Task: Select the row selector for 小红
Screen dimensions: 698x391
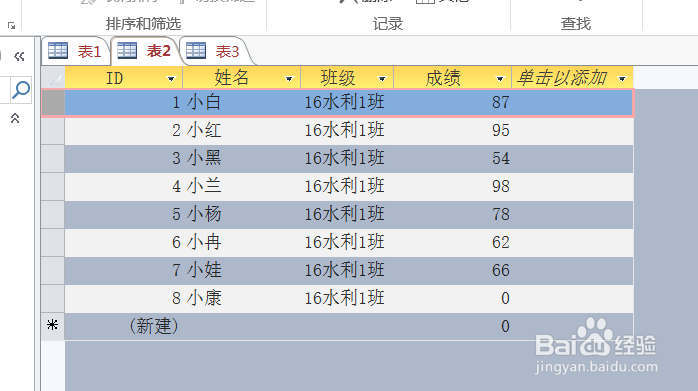Action: click(53, 131)
